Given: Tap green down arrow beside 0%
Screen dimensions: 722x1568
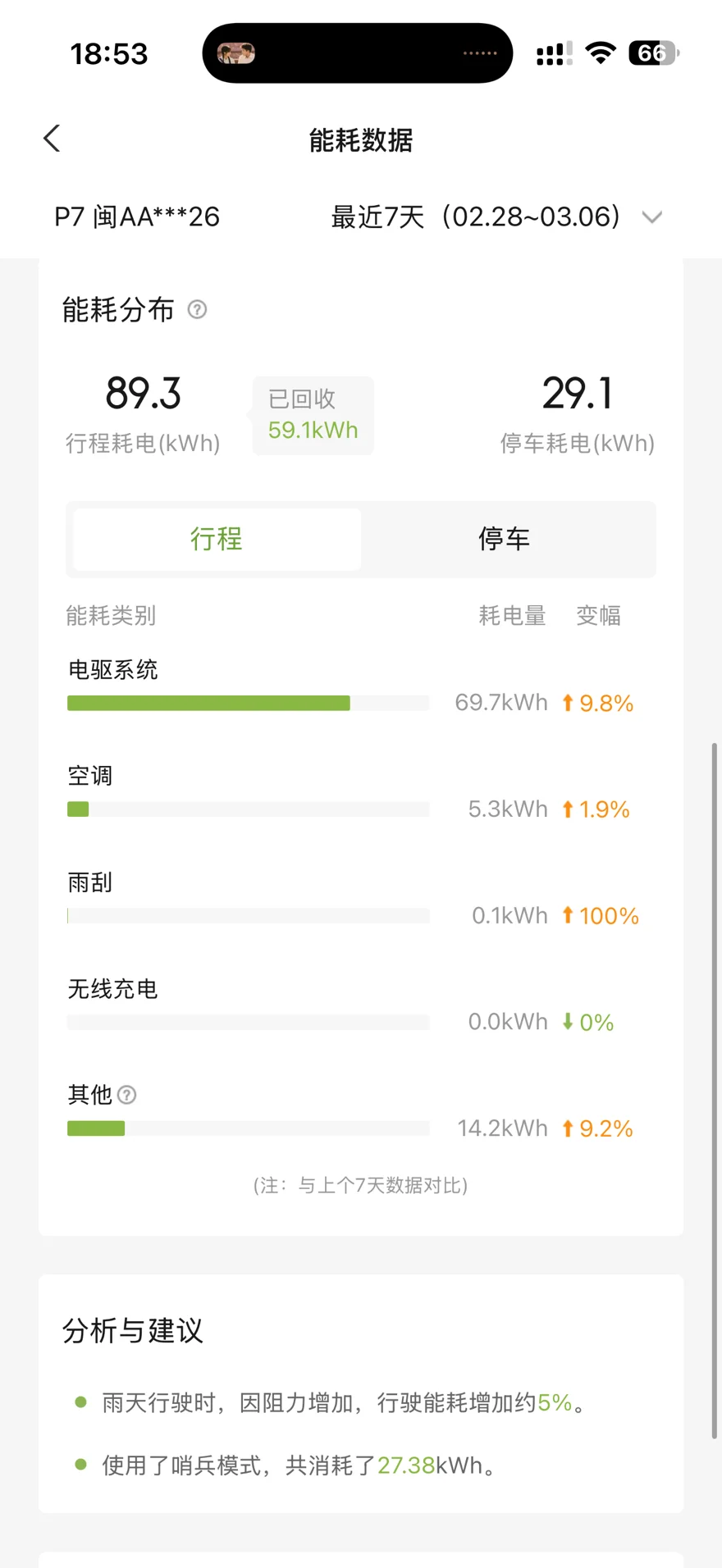Looking at the screenshot, I should point(568,1022).
